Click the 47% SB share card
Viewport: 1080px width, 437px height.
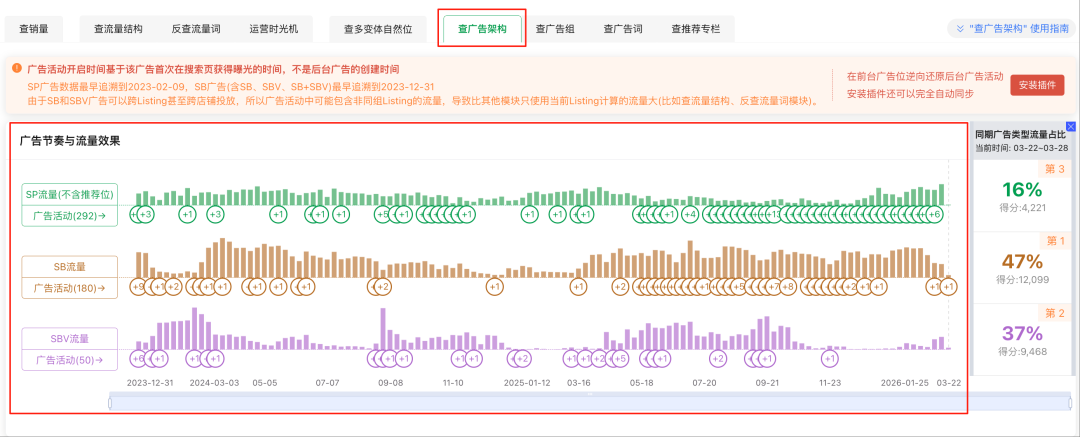1022,268
